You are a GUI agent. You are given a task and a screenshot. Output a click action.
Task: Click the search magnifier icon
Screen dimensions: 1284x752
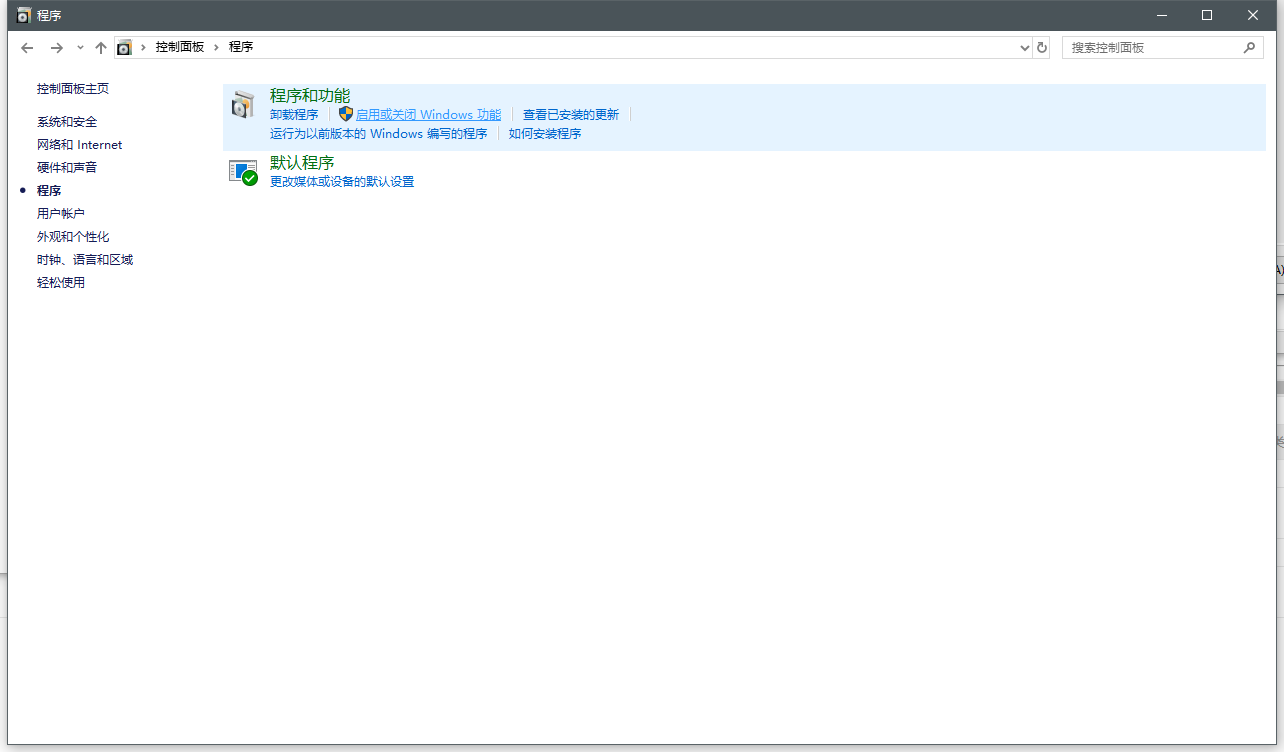[1249, 47]
